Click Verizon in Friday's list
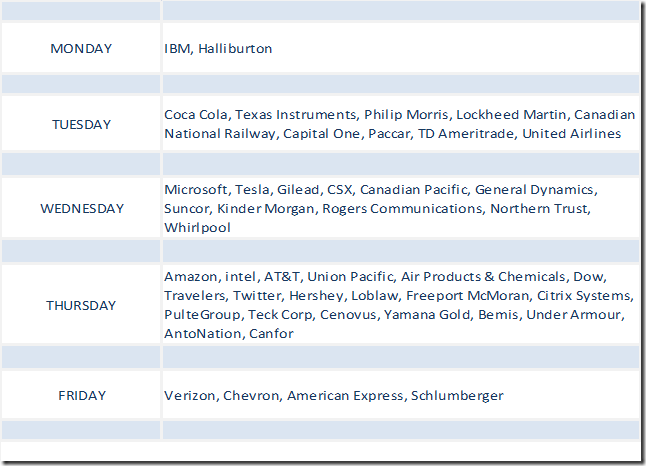Image resolution: width=646 pixels, height=466 pixels. click(190, 396)
